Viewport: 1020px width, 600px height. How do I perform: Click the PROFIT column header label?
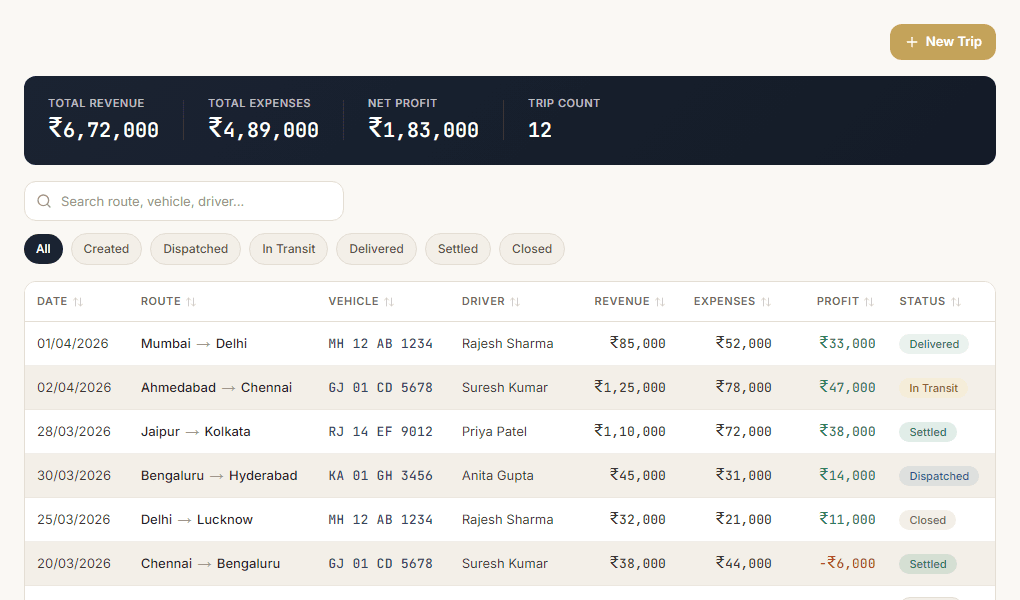838,301
